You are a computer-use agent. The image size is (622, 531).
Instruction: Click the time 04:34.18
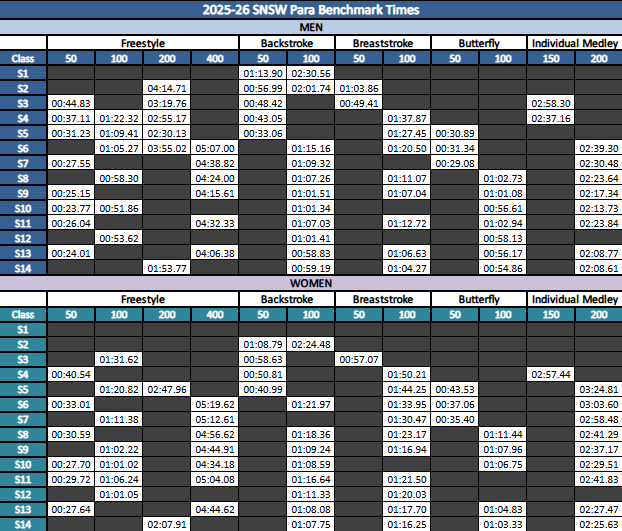215,464
